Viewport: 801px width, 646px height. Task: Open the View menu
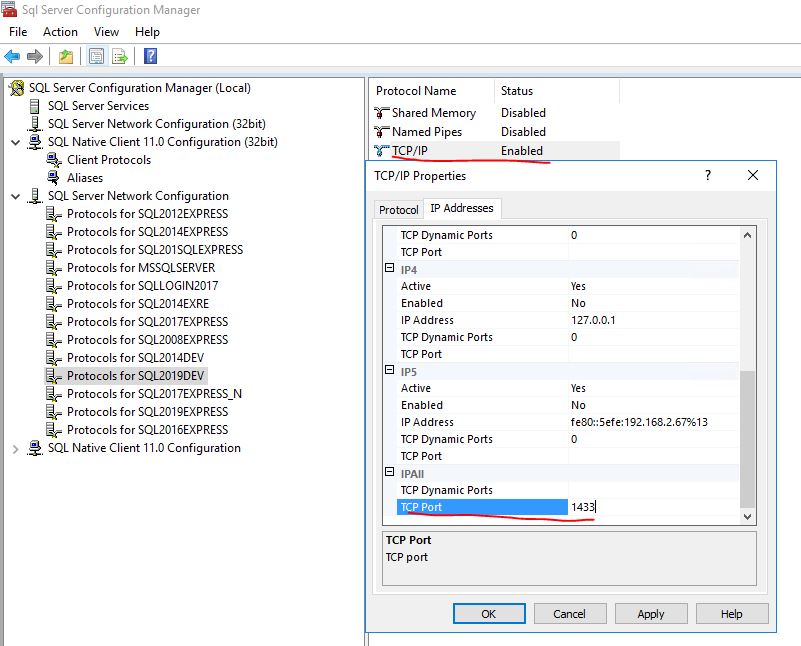pyautogui.click(x=106, y=32)
